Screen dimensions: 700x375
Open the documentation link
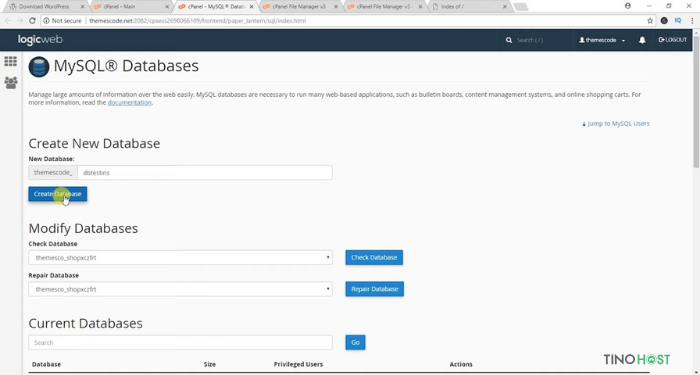coord(129,103)
